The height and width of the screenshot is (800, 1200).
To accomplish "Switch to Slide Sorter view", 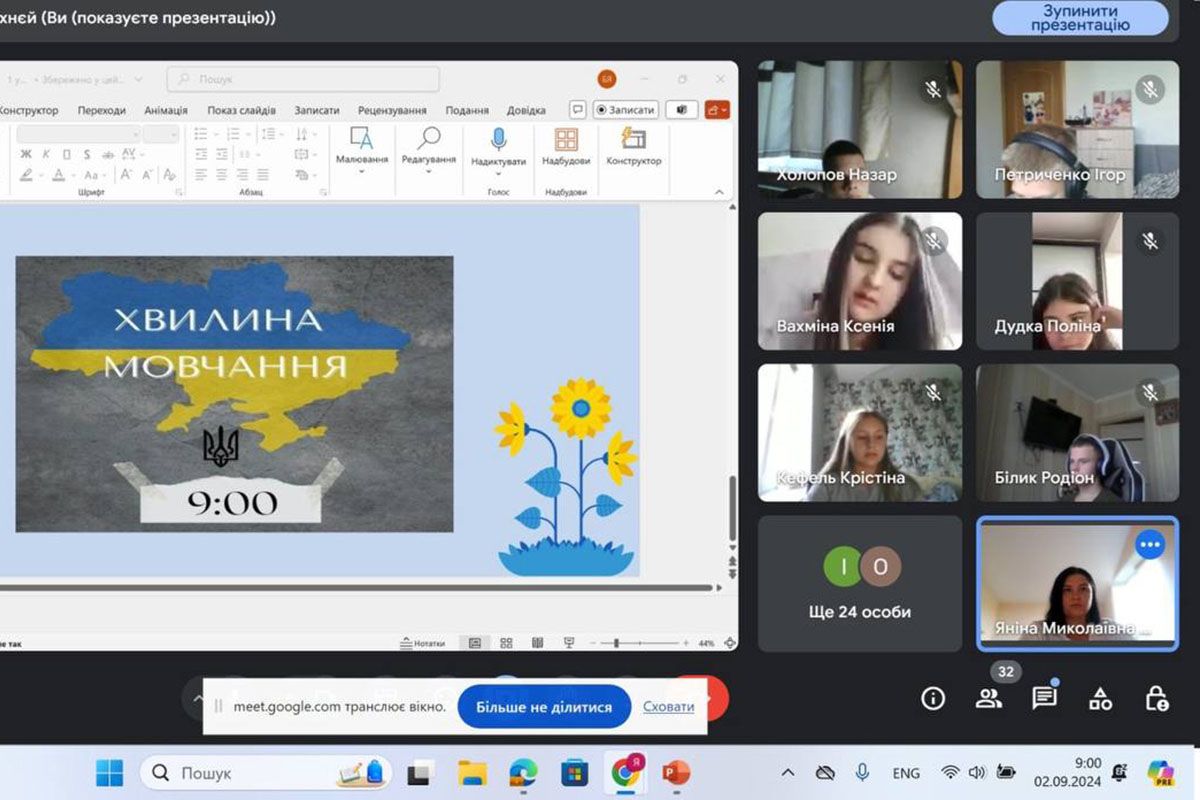I will tap(506, 643).
